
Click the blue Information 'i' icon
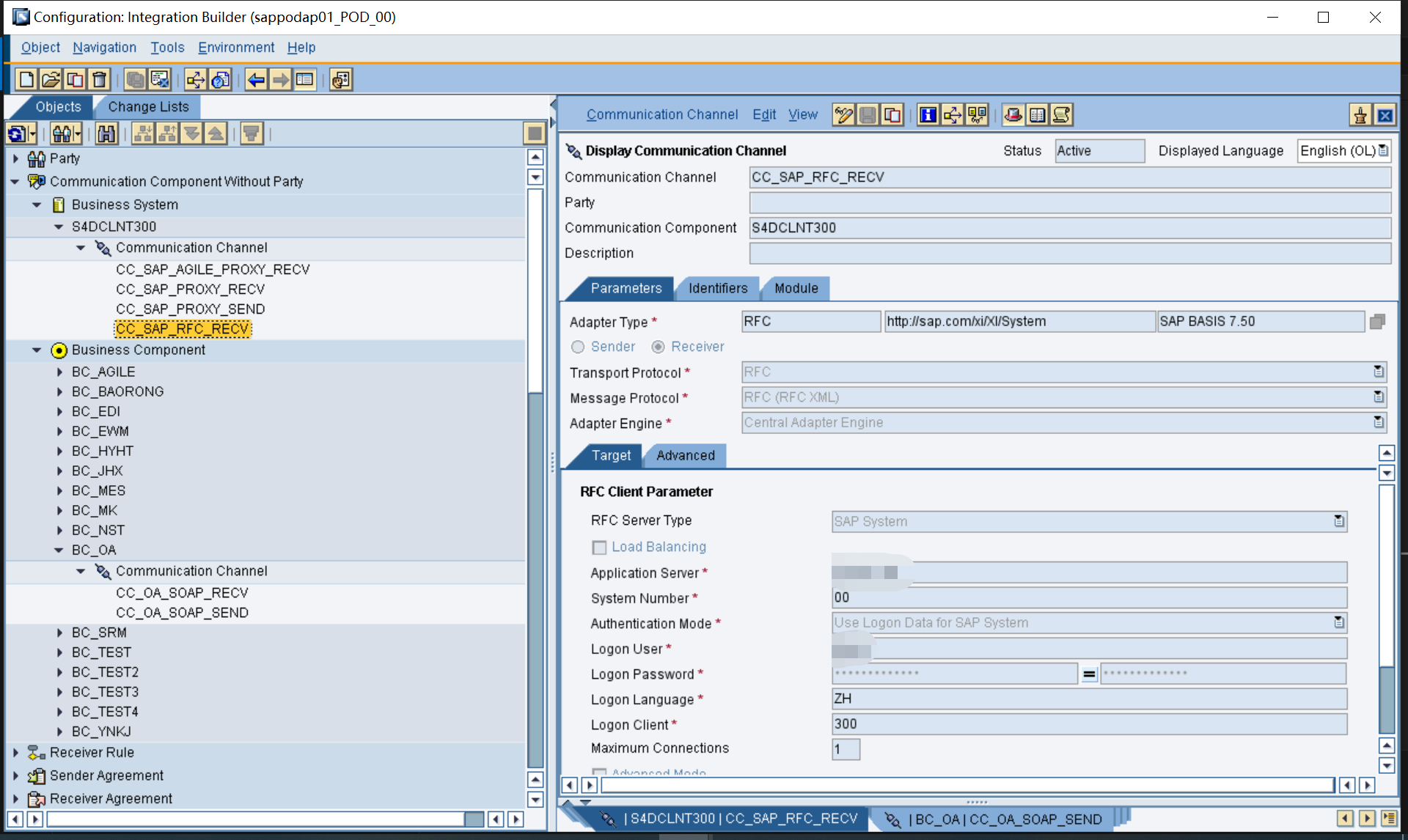(928, 115)
